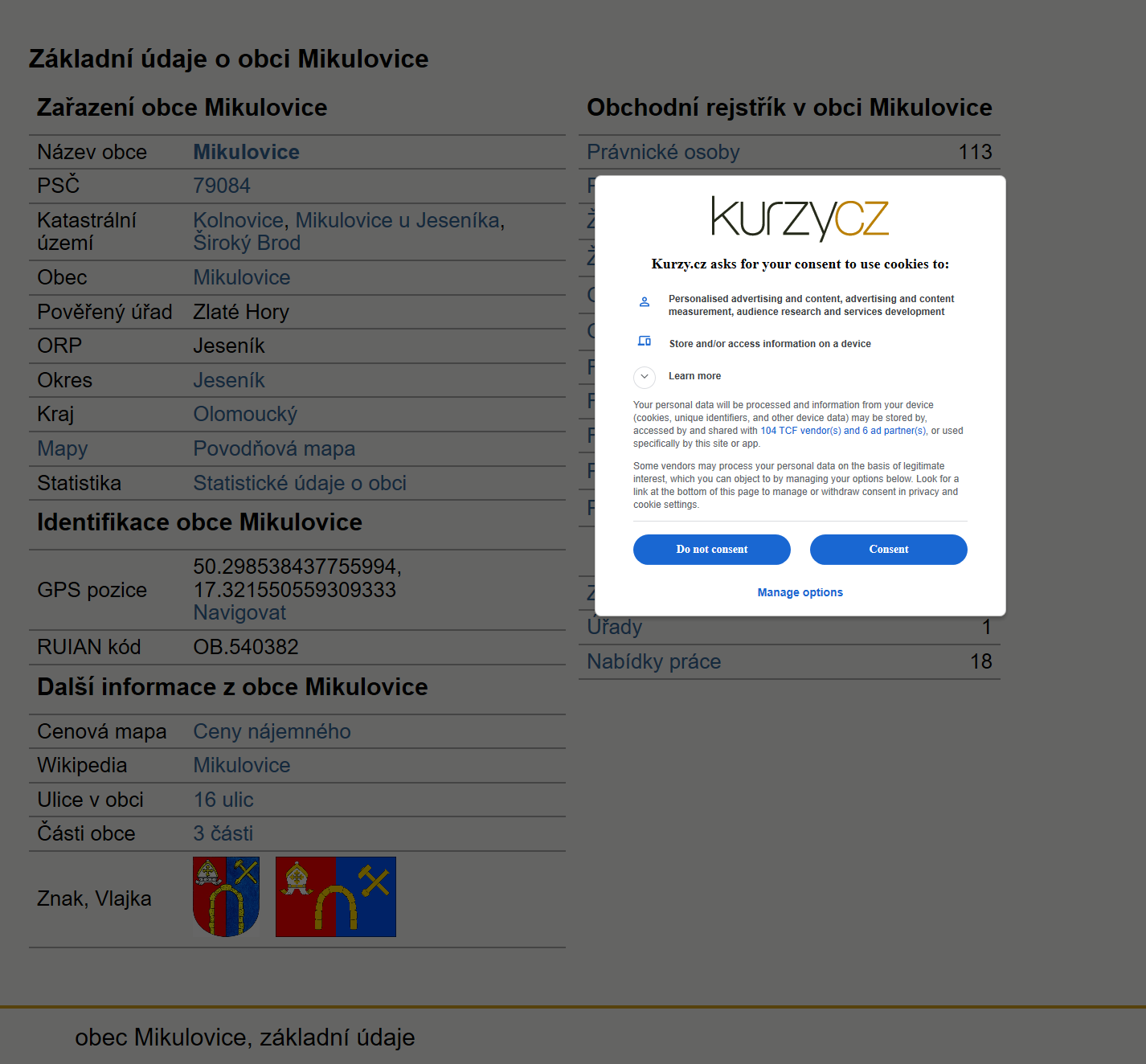
Task: Click the store information device icon
Action: [645, 342]
